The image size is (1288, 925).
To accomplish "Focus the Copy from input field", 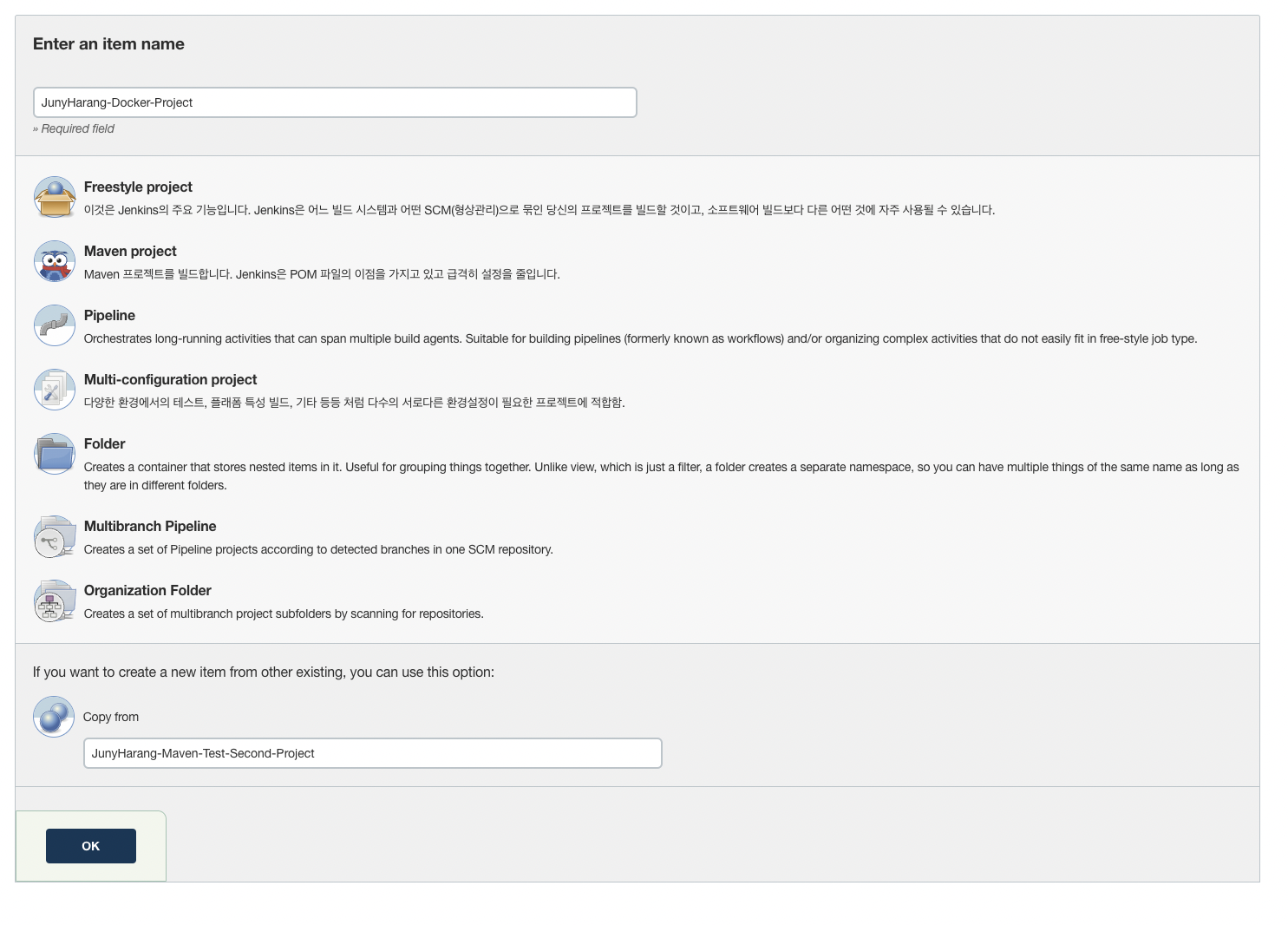I will click(x=373, y=753).
